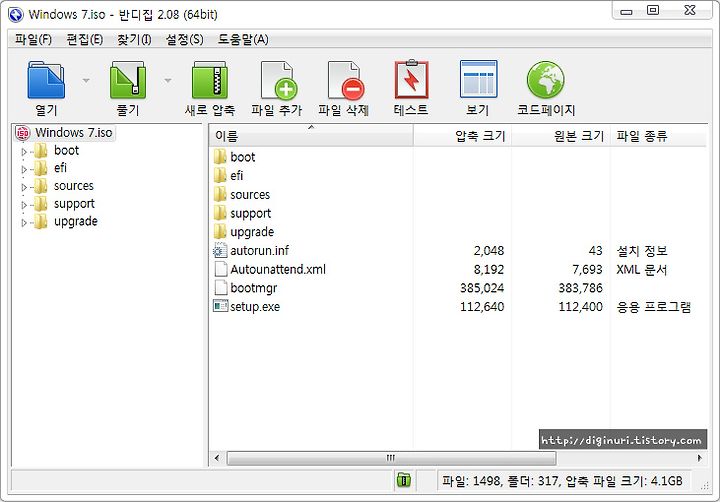Select the sources folder in the tree

click(73, 186)
